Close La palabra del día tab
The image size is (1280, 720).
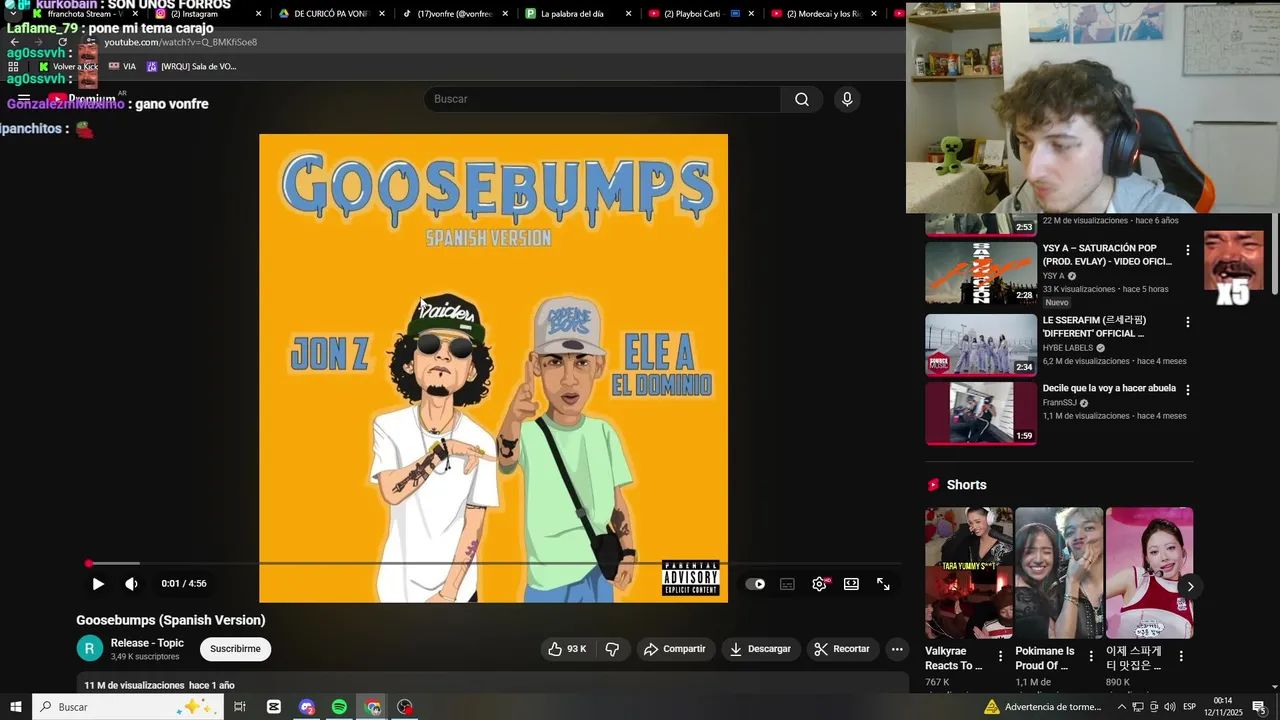click(629, 14)
